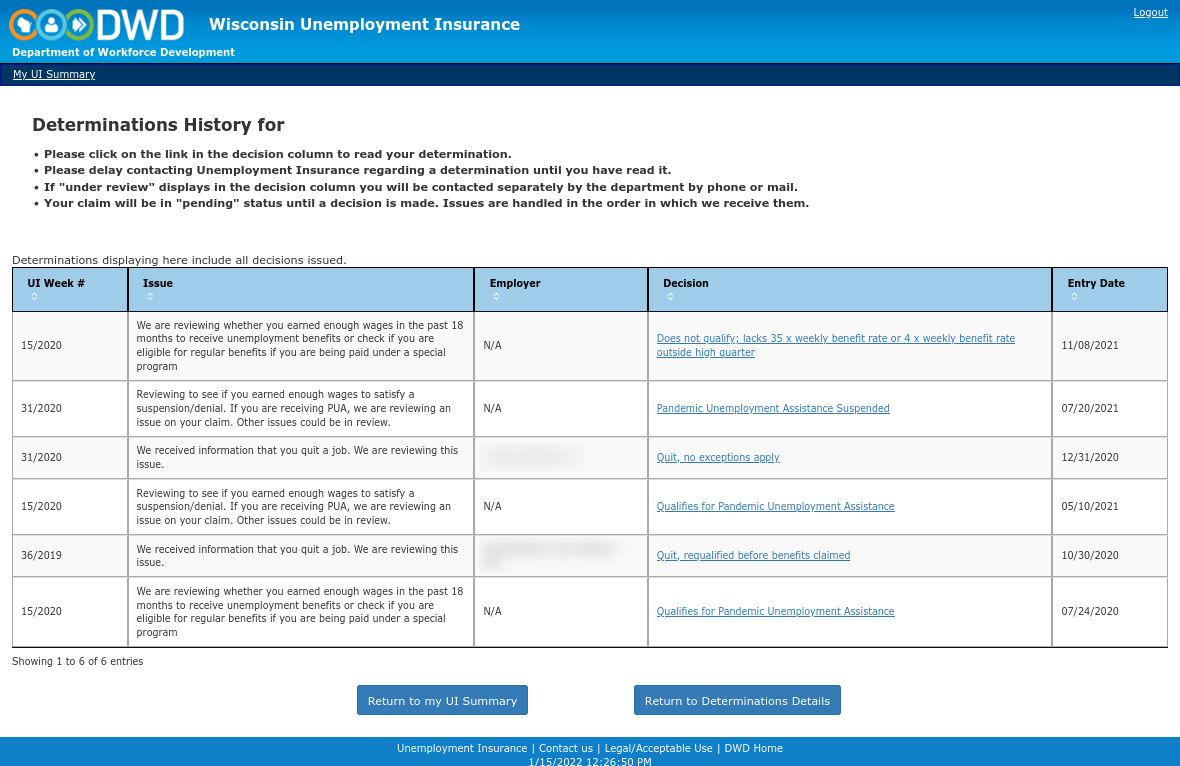The height and width of the screenshot is (766, 1180).
Task: Open Contact us footer link
Action: click(565, 748)
